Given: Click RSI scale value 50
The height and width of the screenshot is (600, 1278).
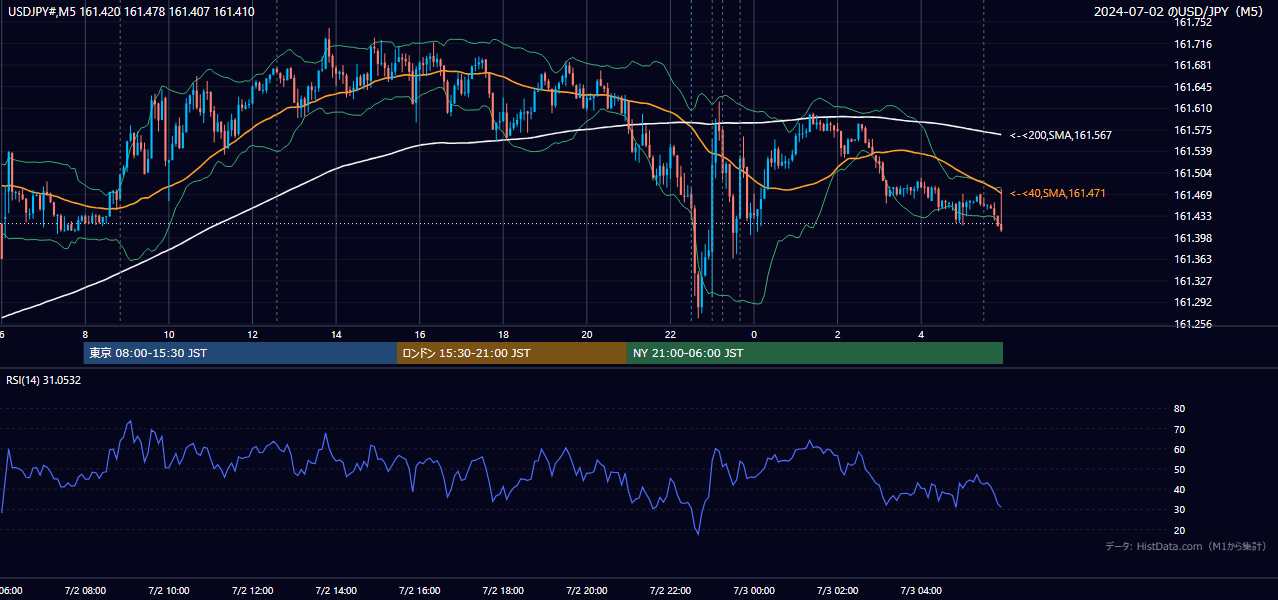Looking at the screenshot, I should [x=1179, y=469].
